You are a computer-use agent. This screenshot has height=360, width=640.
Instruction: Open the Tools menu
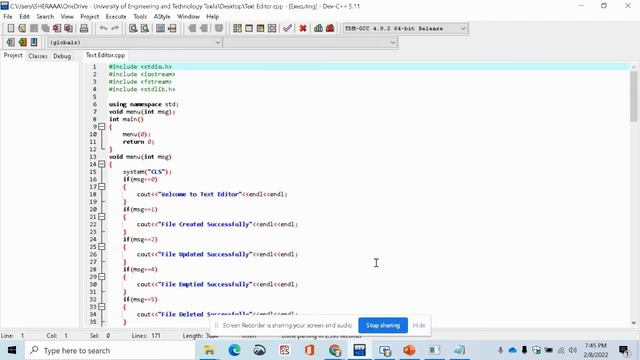(x=140, y=17)
